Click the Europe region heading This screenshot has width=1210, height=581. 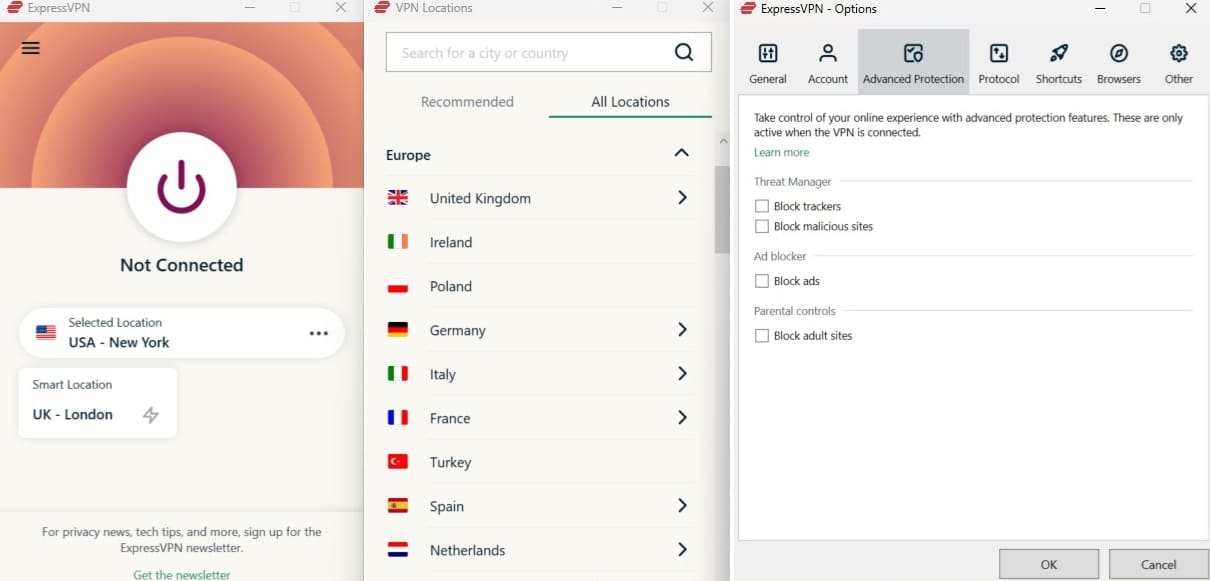408,155
